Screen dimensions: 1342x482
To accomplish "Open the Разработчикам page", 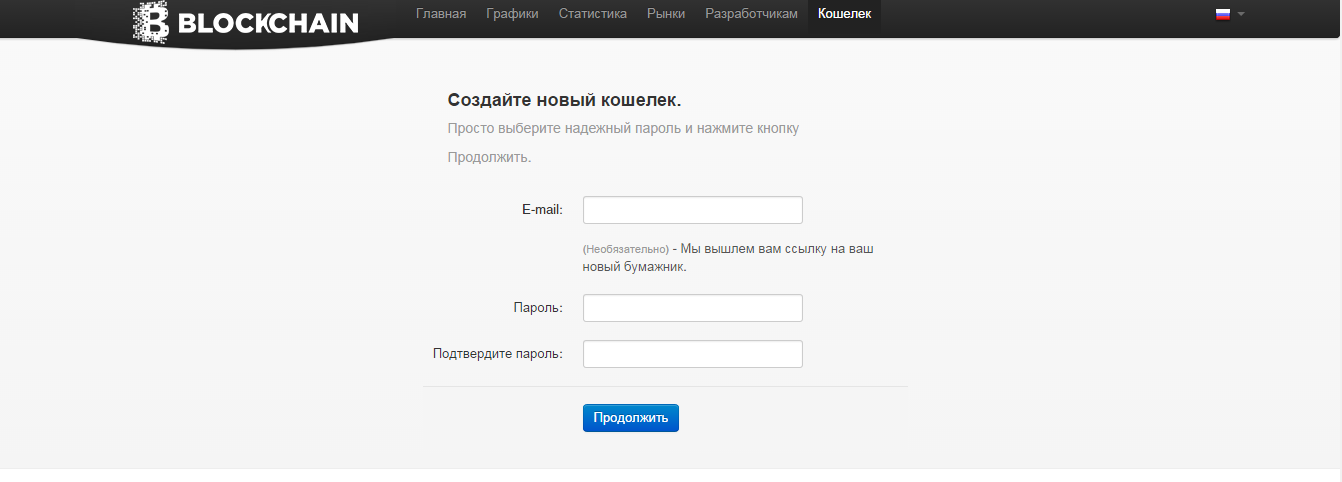I will click(x=751, y=14).
